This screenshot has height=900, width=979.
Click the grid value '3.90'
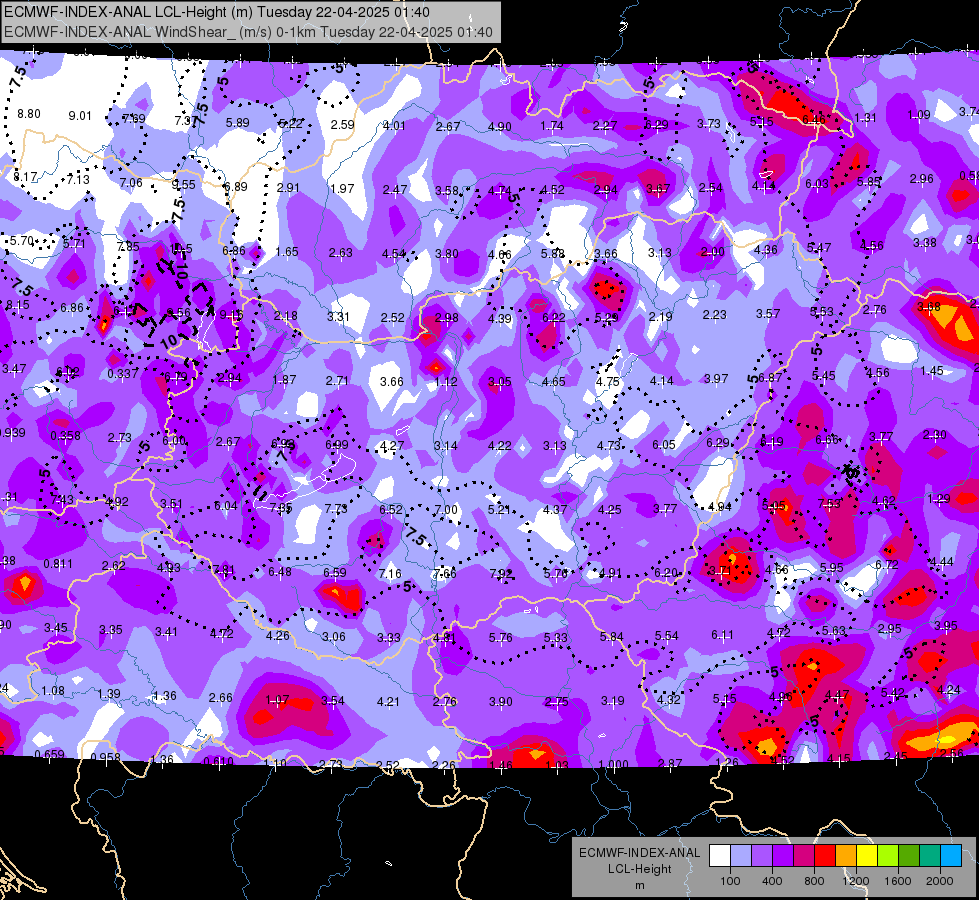pos(501,702)
